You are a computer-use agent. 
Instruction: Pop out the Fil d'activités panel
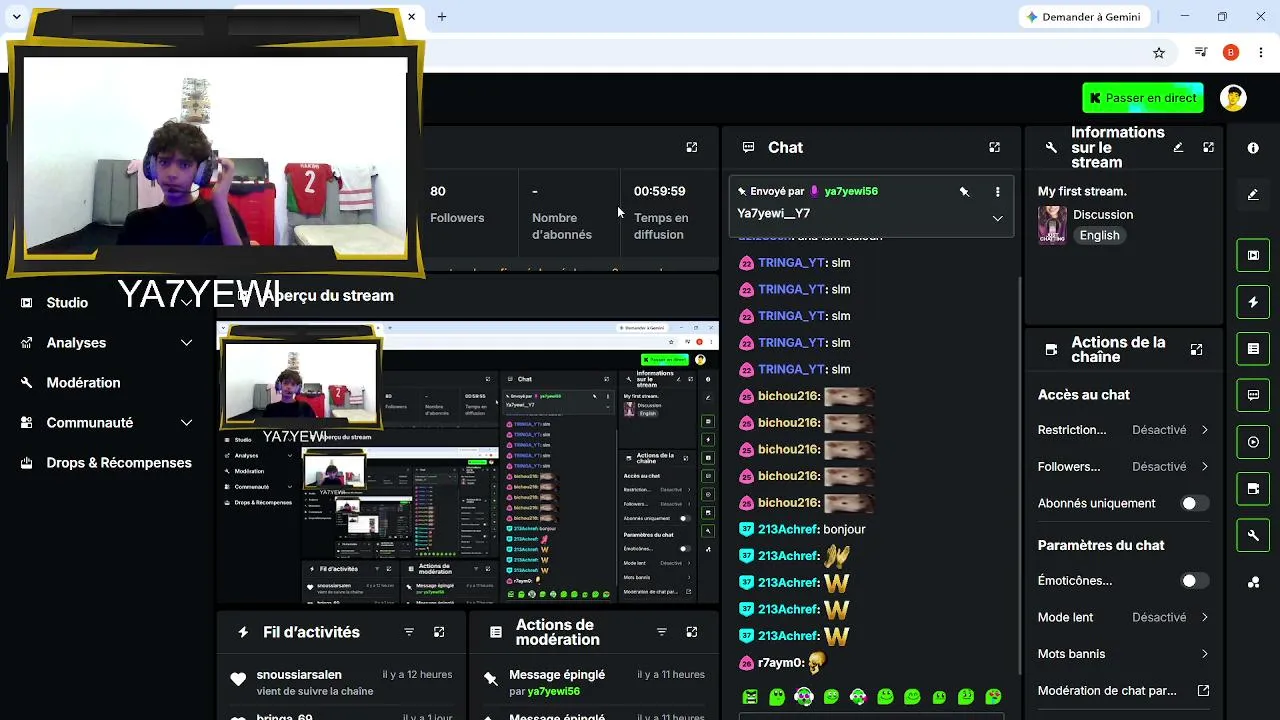[439, 632]
